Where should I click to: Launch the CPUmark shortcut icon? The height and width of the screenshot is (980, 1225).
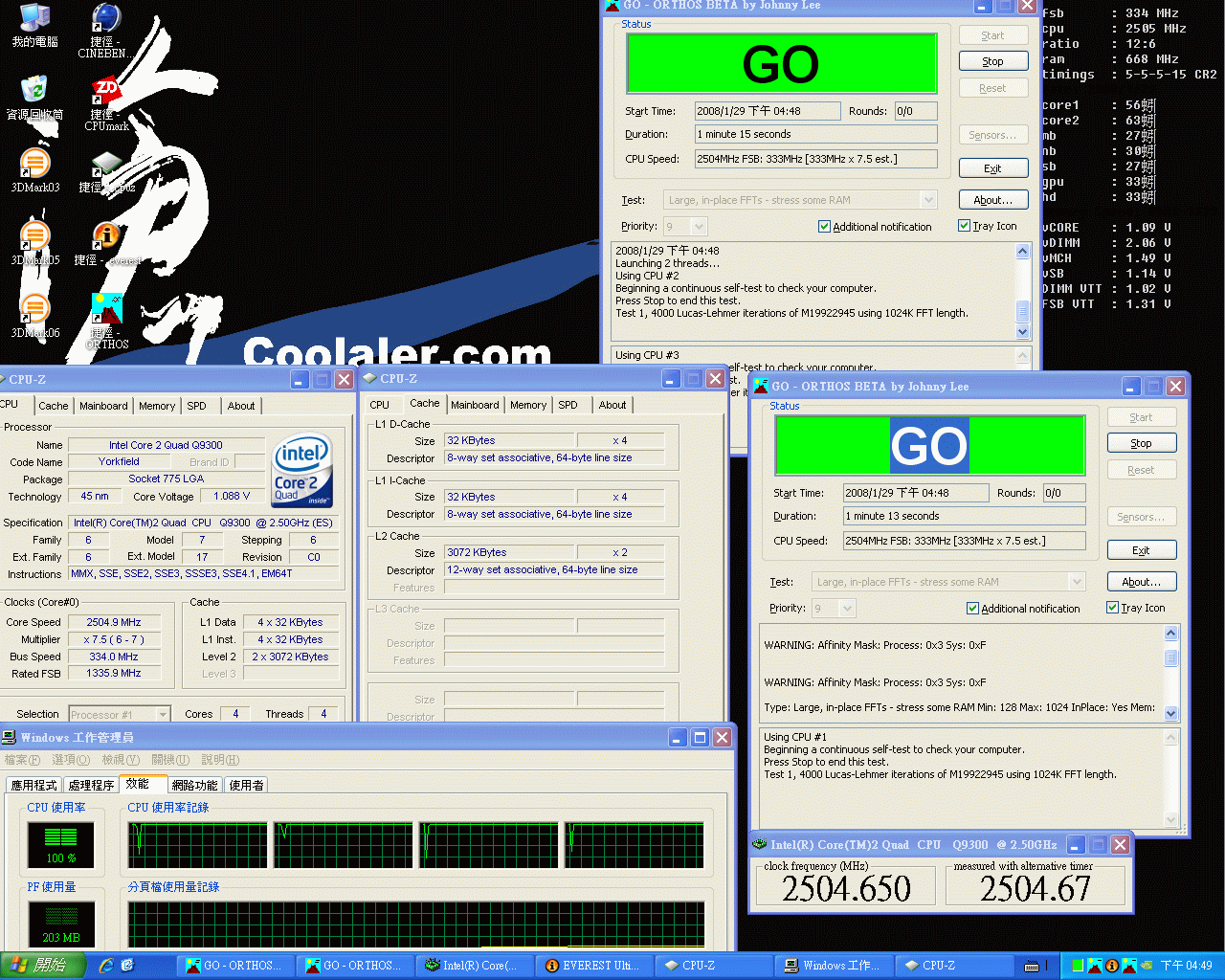pos(106,104)
